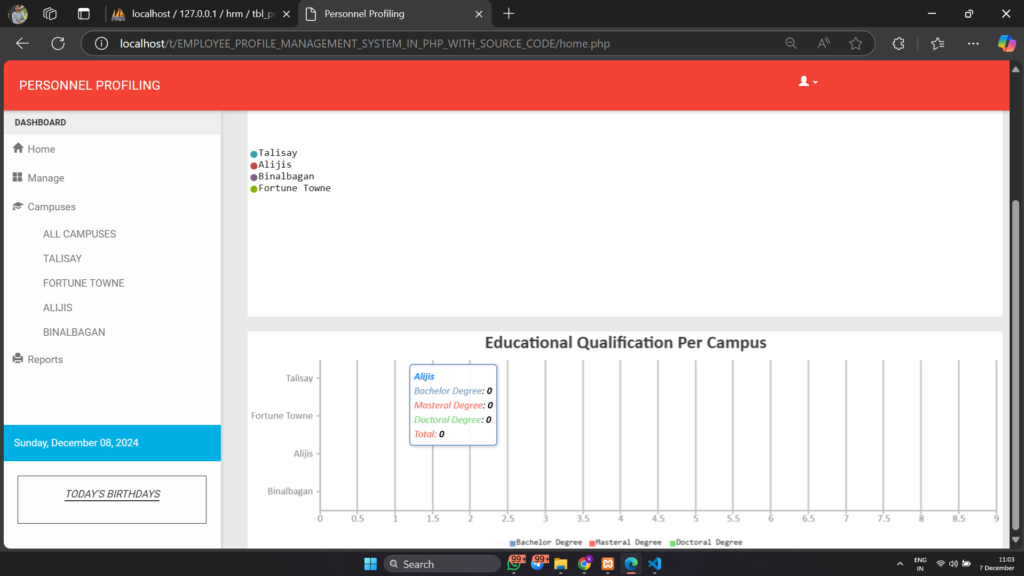Open the user account dropdown in header
1024x576 pixels.
click(808, 82)
